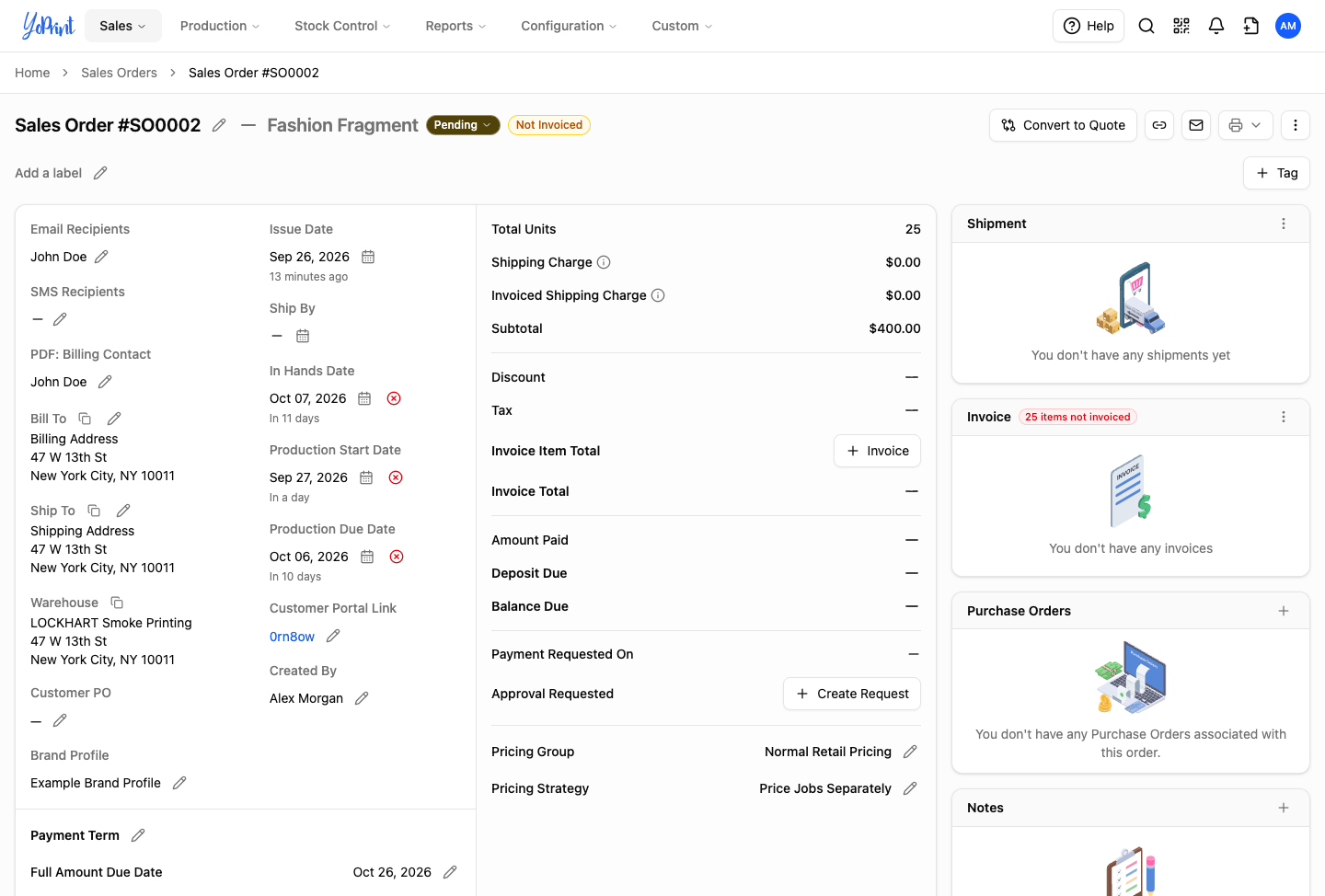Edit the Ship To address pencil

click(x=123, y=511)
